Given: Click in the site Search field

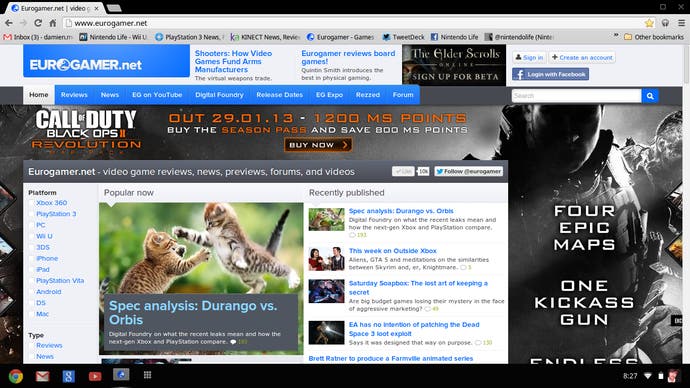Looking at the screenshot, I should [576, 95].
